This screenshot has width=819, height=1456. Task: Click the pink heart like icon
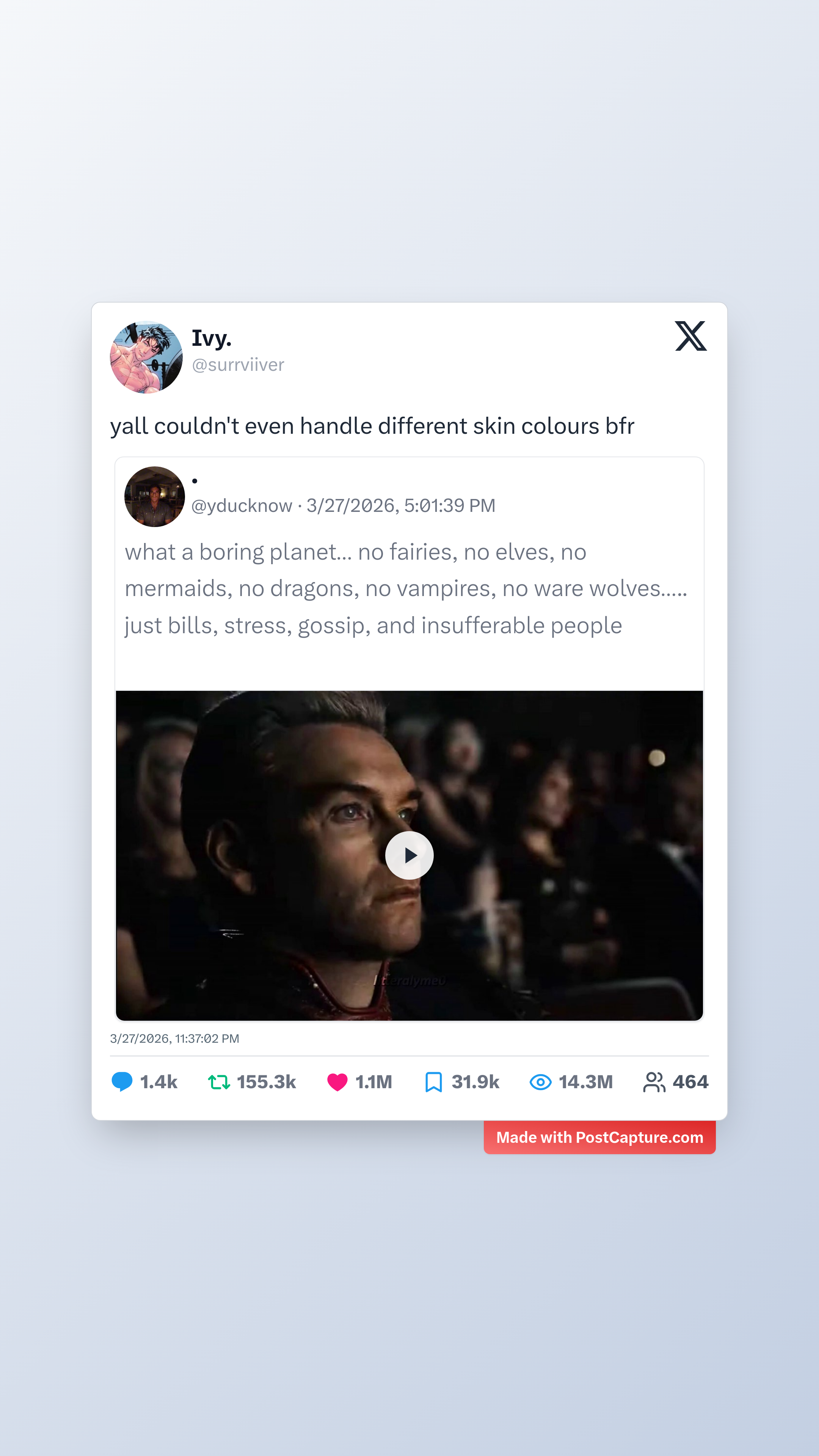[337, 1082]
